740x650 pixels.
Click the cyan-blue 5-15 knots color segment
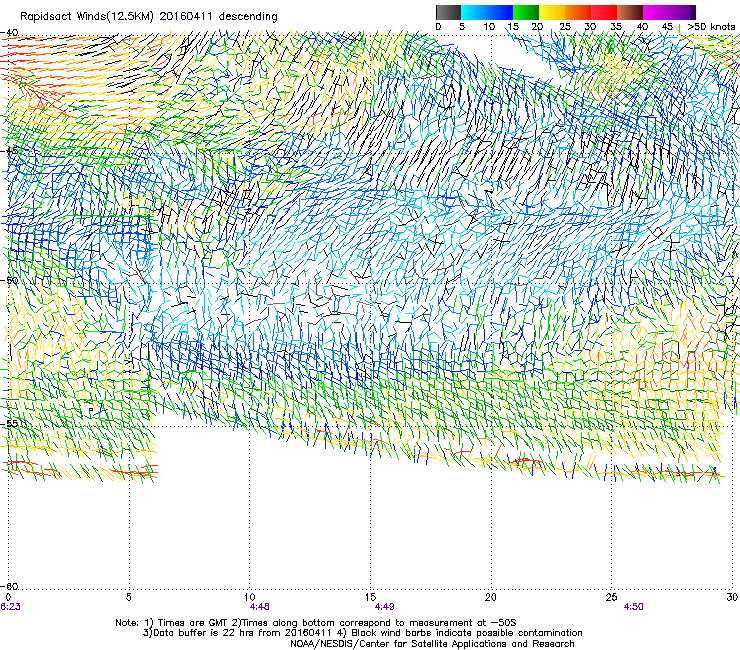click(487, 12)
